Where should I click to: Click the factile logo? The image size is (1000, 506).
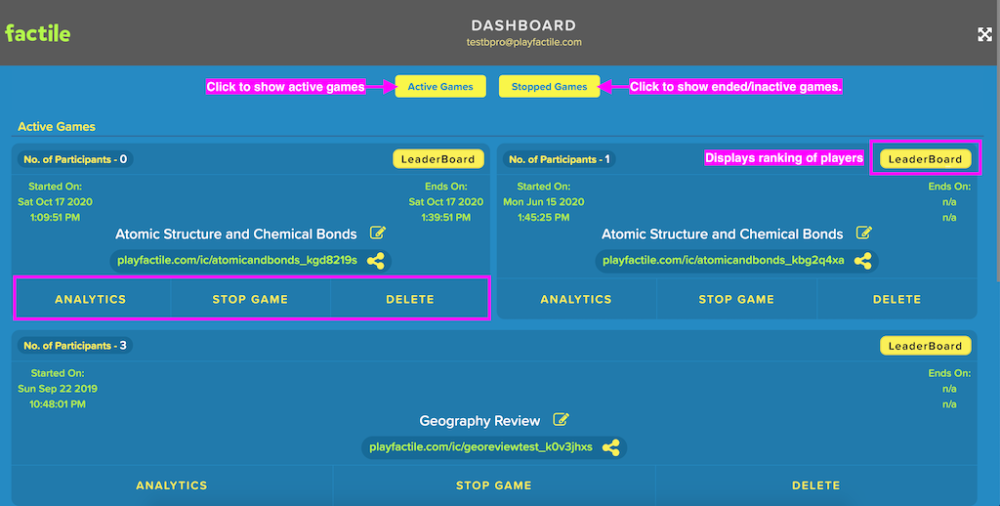(38, 33)
